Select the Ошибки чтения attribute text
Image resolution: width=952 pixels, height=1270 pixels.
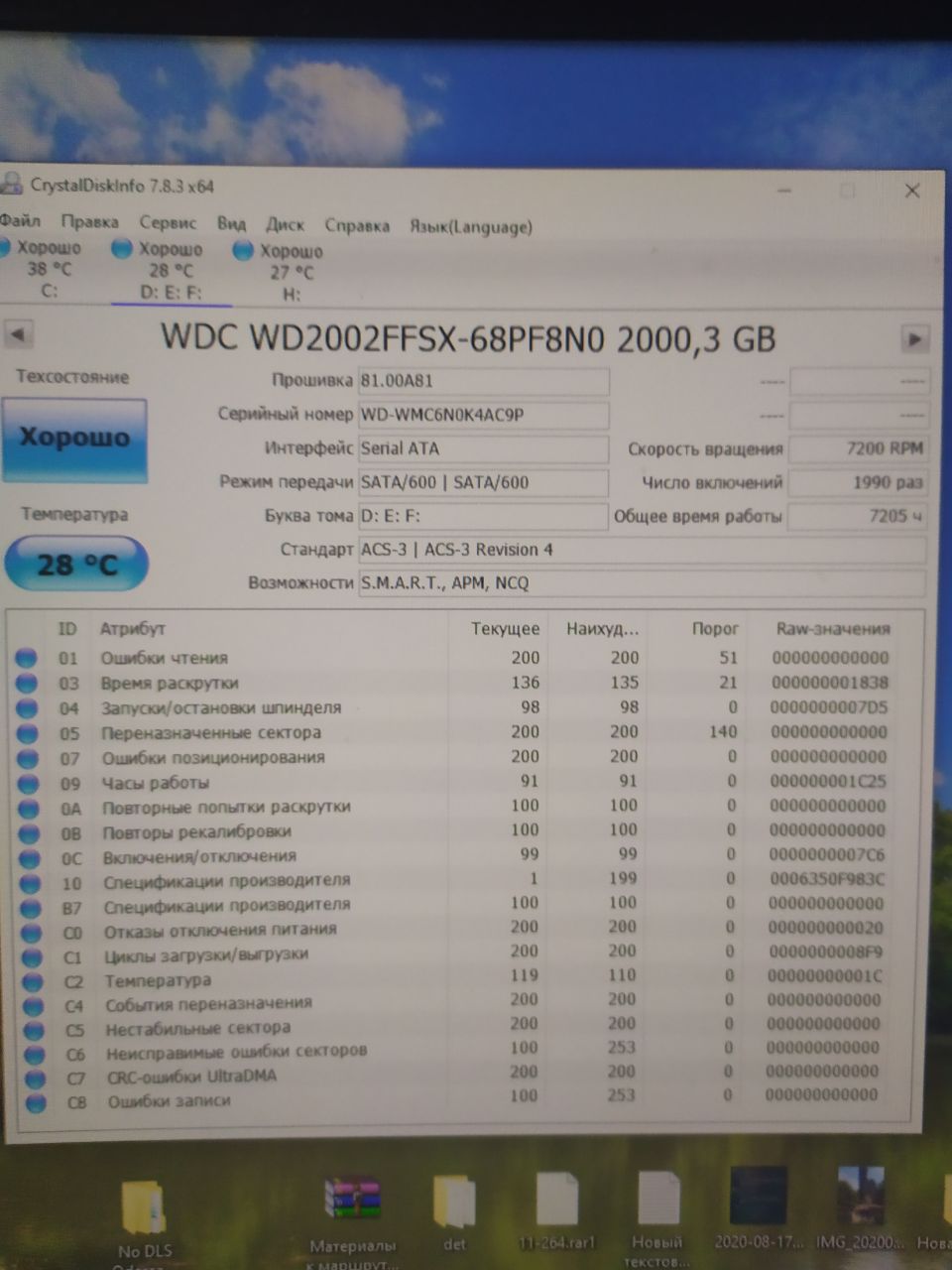164,657
